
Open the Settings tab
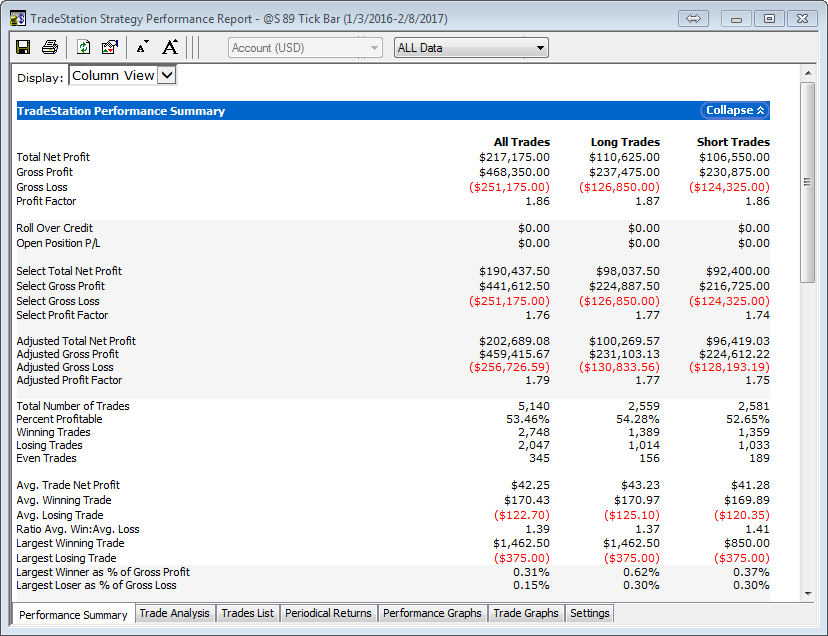[x=589, y=613]
